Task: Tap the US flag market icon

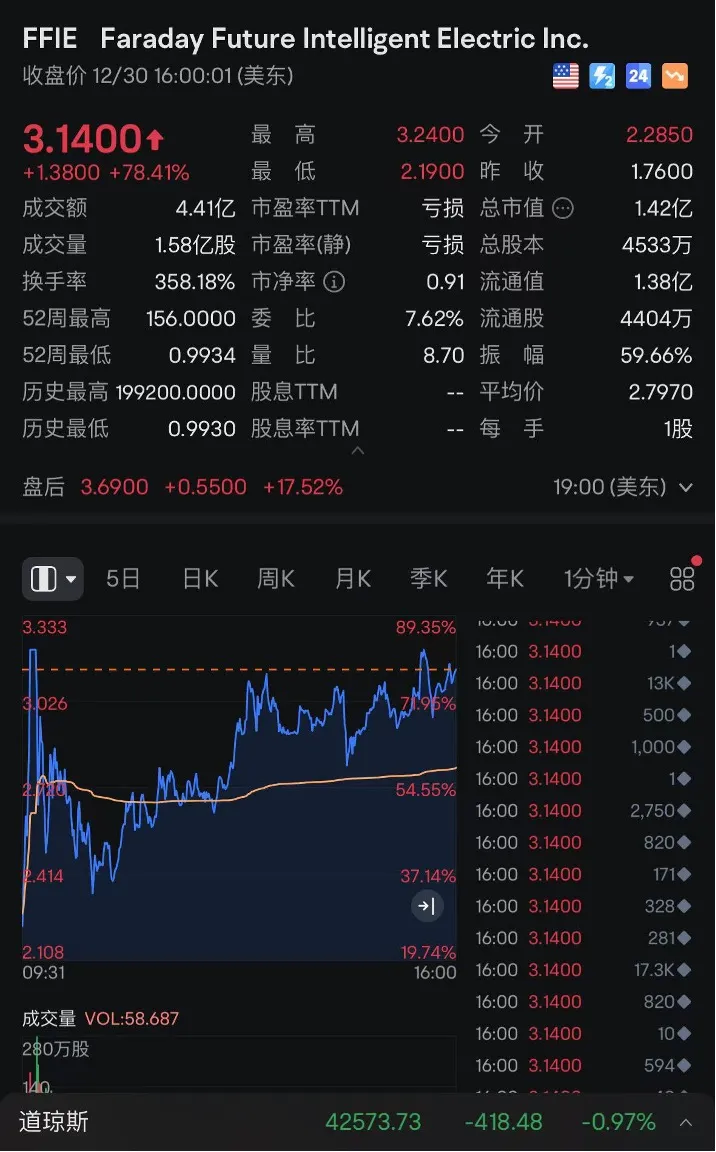Action: coord(565,76)
